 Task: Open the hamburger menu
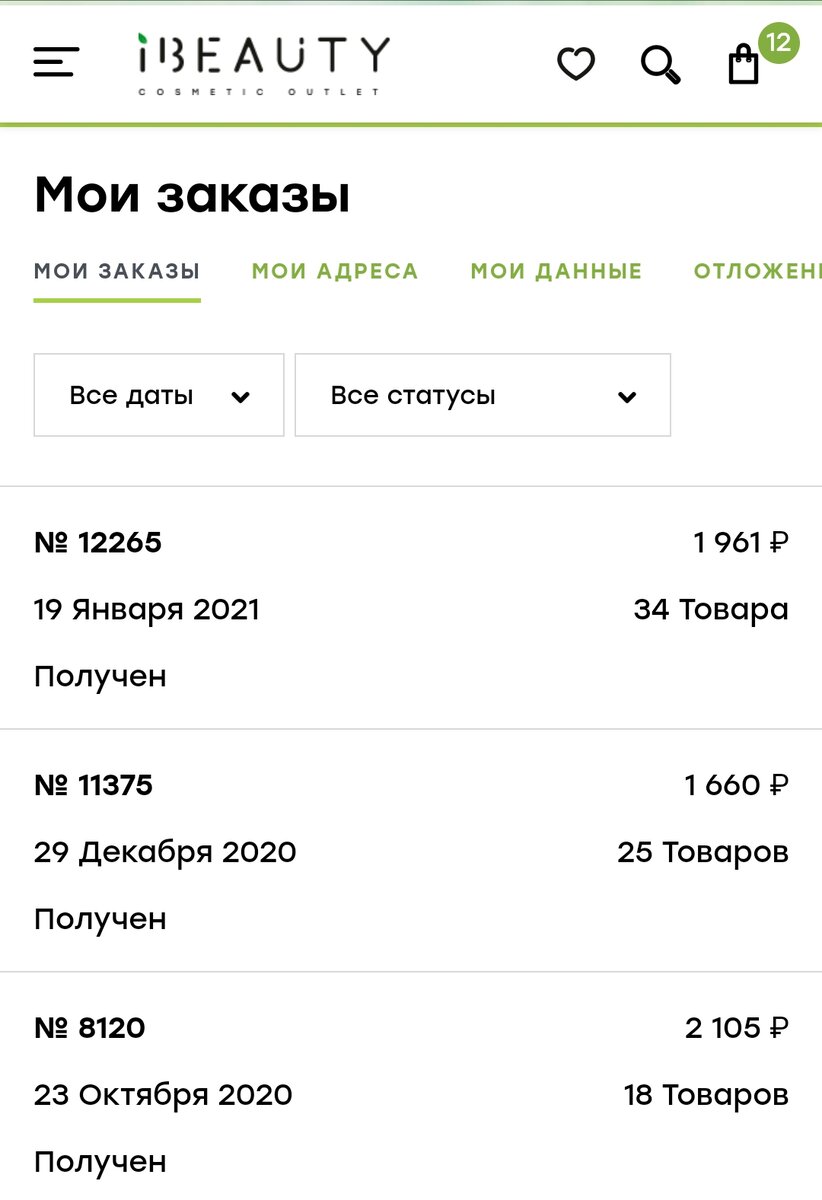[x=56, y=62]
